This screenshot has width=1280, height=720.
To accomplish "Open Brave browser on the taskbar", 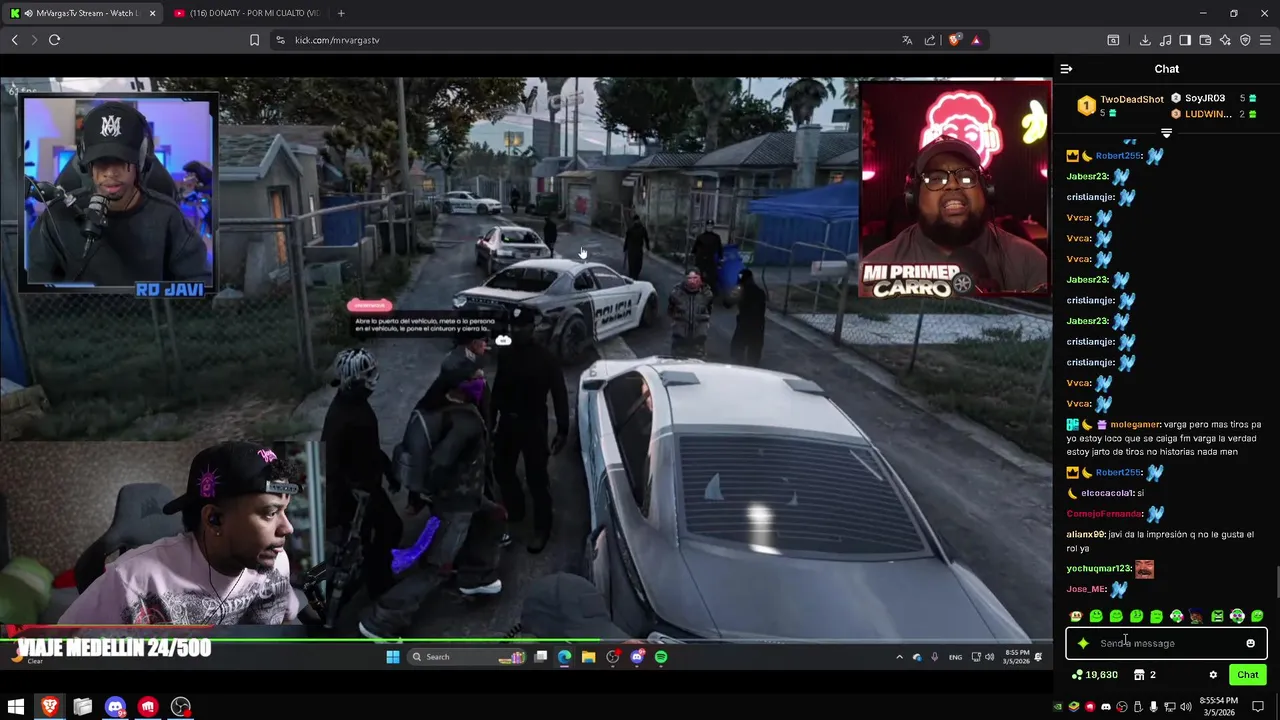I will pos(49,707).
